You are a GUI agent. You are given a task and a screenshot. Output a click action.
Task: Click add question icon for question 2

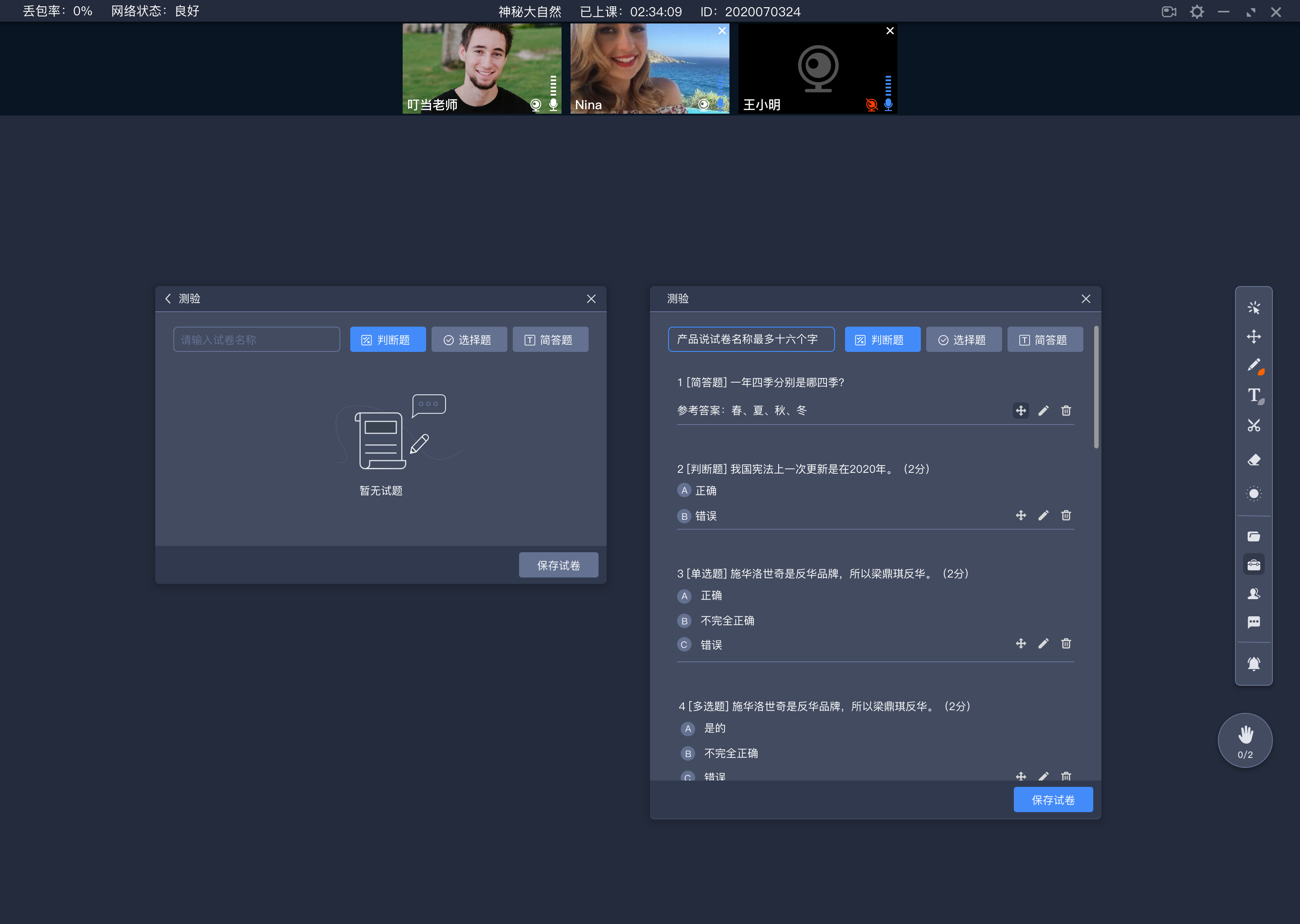1020,515
